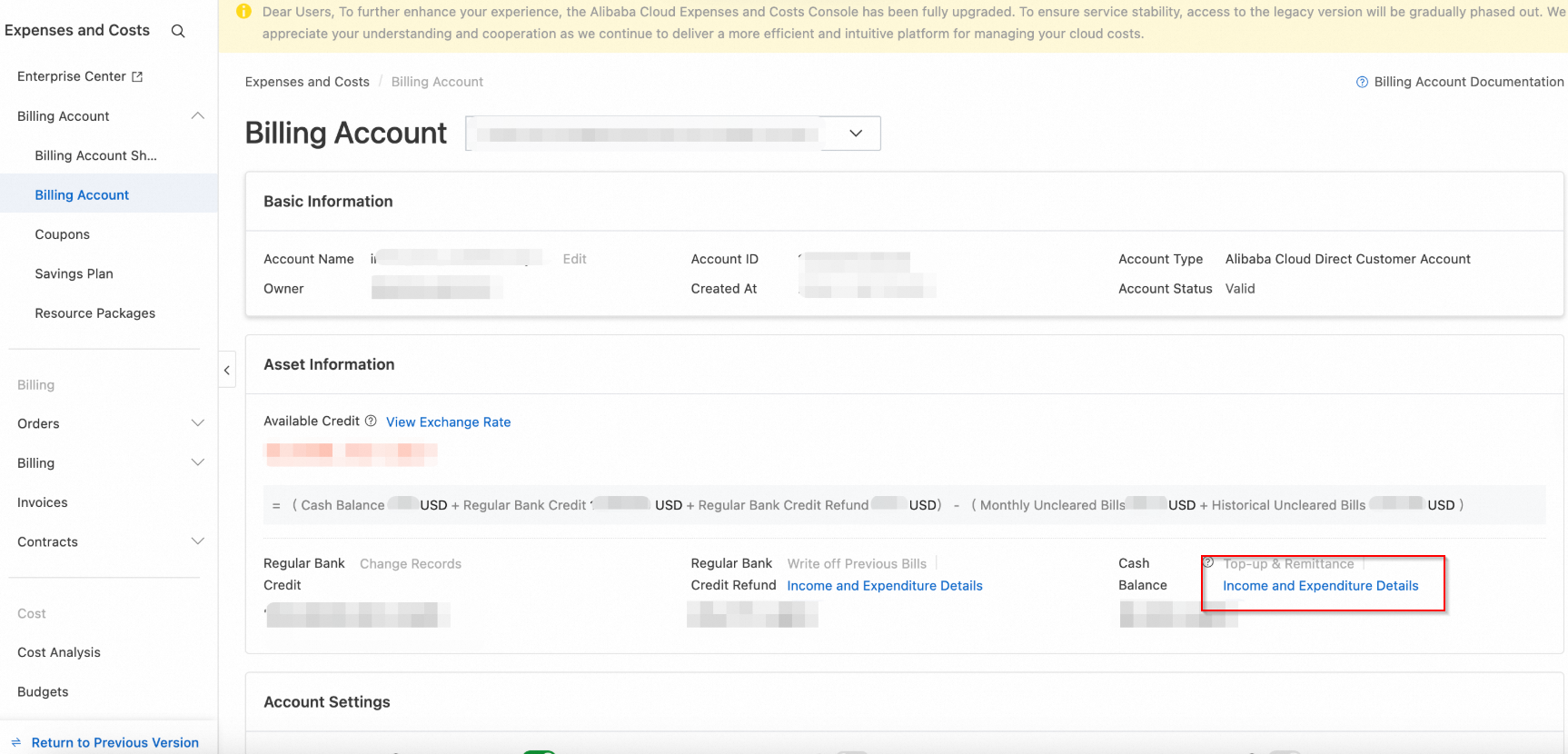The image size is (1568, 754).
Task: Click Billing Account Documentation link
Action: (1469, 82)
